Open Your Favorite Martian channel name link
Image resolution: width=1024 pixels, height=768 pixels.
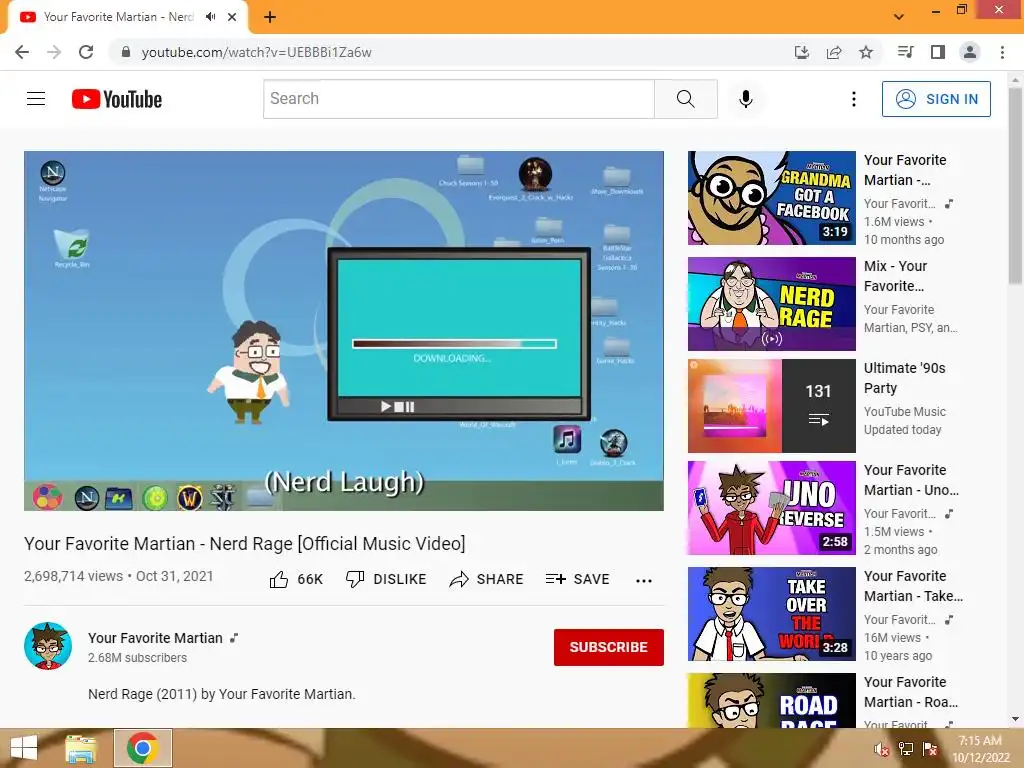click(x=155, y=638)
